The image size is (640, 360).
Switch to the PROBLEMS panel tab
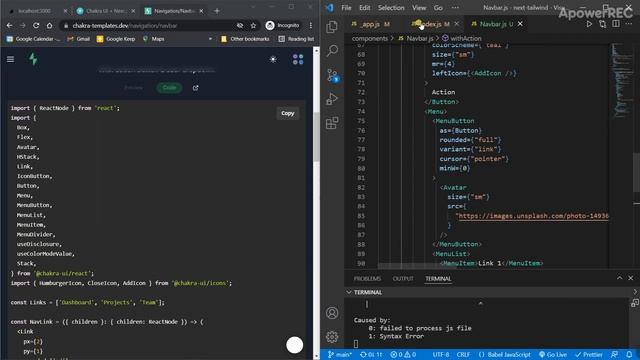[x=367, y=278]
